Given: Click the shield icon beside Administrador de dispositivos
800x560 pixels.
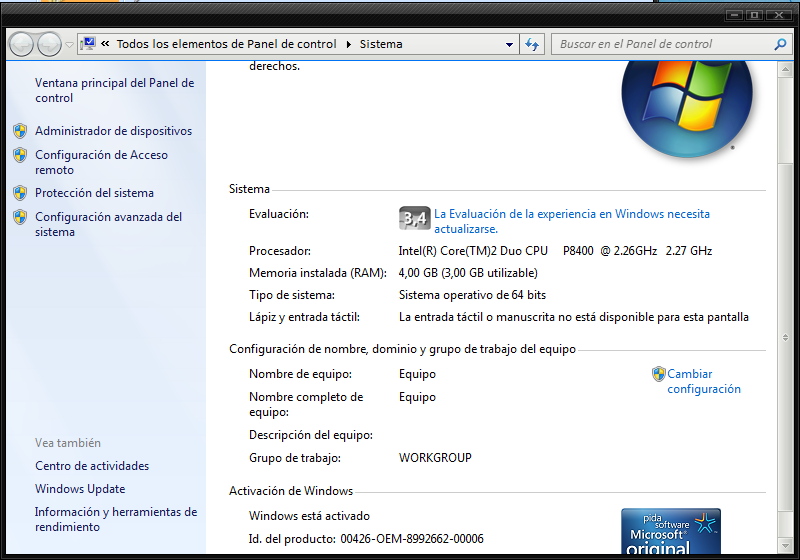Looking at the screenshot, I should 20,131.
